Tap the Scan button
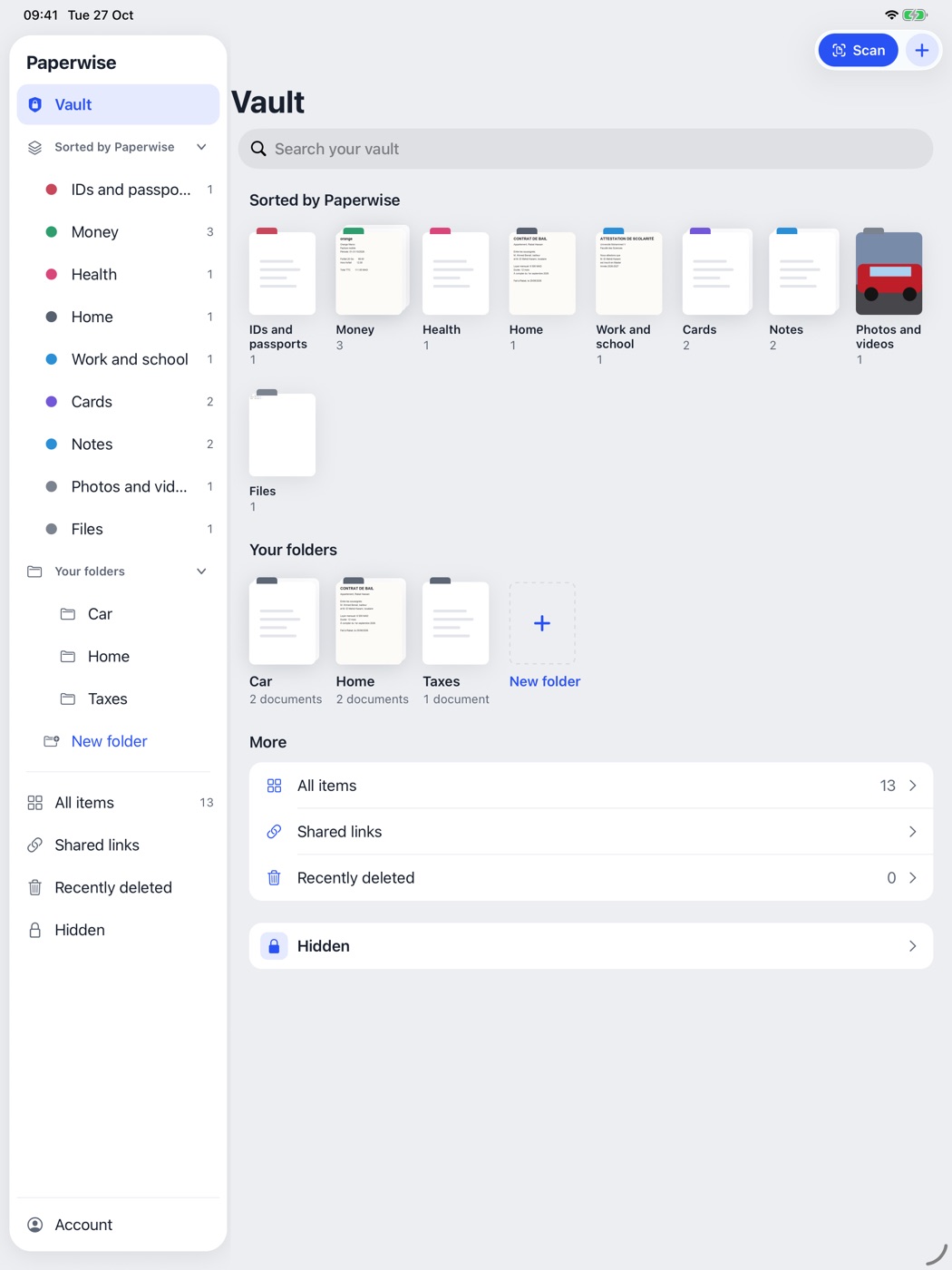This screenshot has height=1270, width=952. (x=858, y=50)
